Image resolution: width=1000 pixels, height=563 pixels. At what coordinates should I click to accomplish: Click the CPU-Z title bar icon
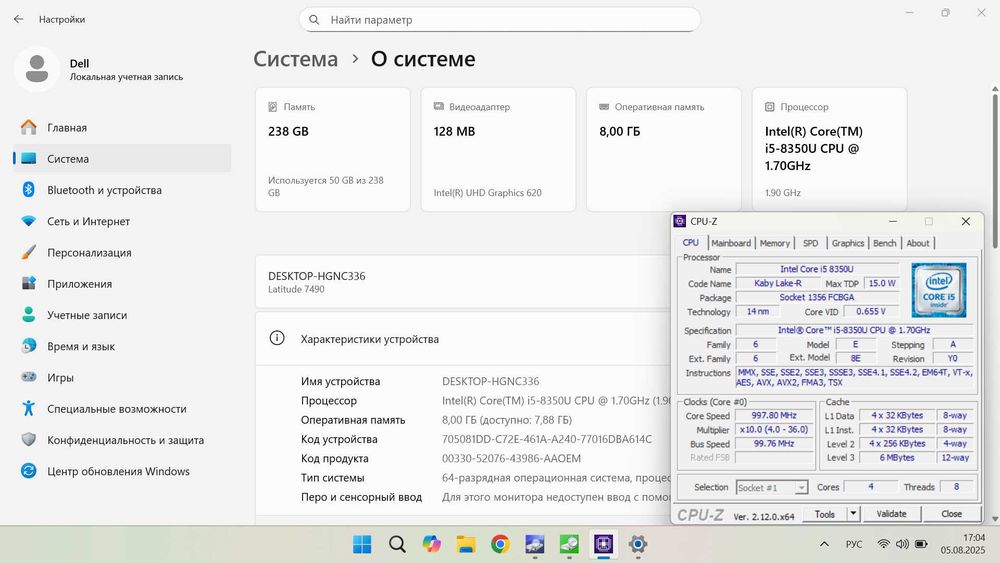point(680,221)
